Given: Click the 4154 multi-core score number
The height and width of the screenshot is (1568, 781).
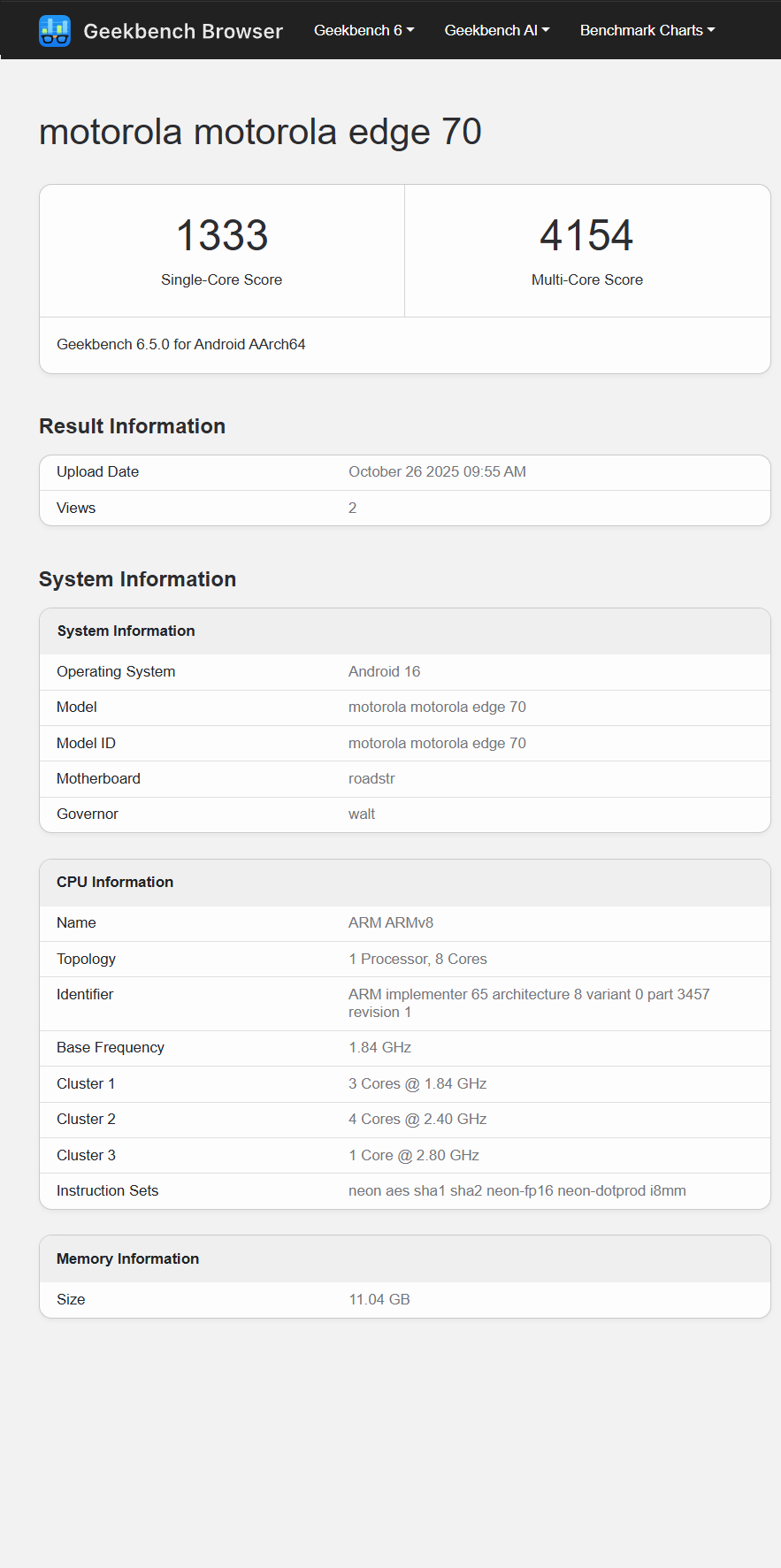Looking at the screenshot, I should click(x=586, y=236).
